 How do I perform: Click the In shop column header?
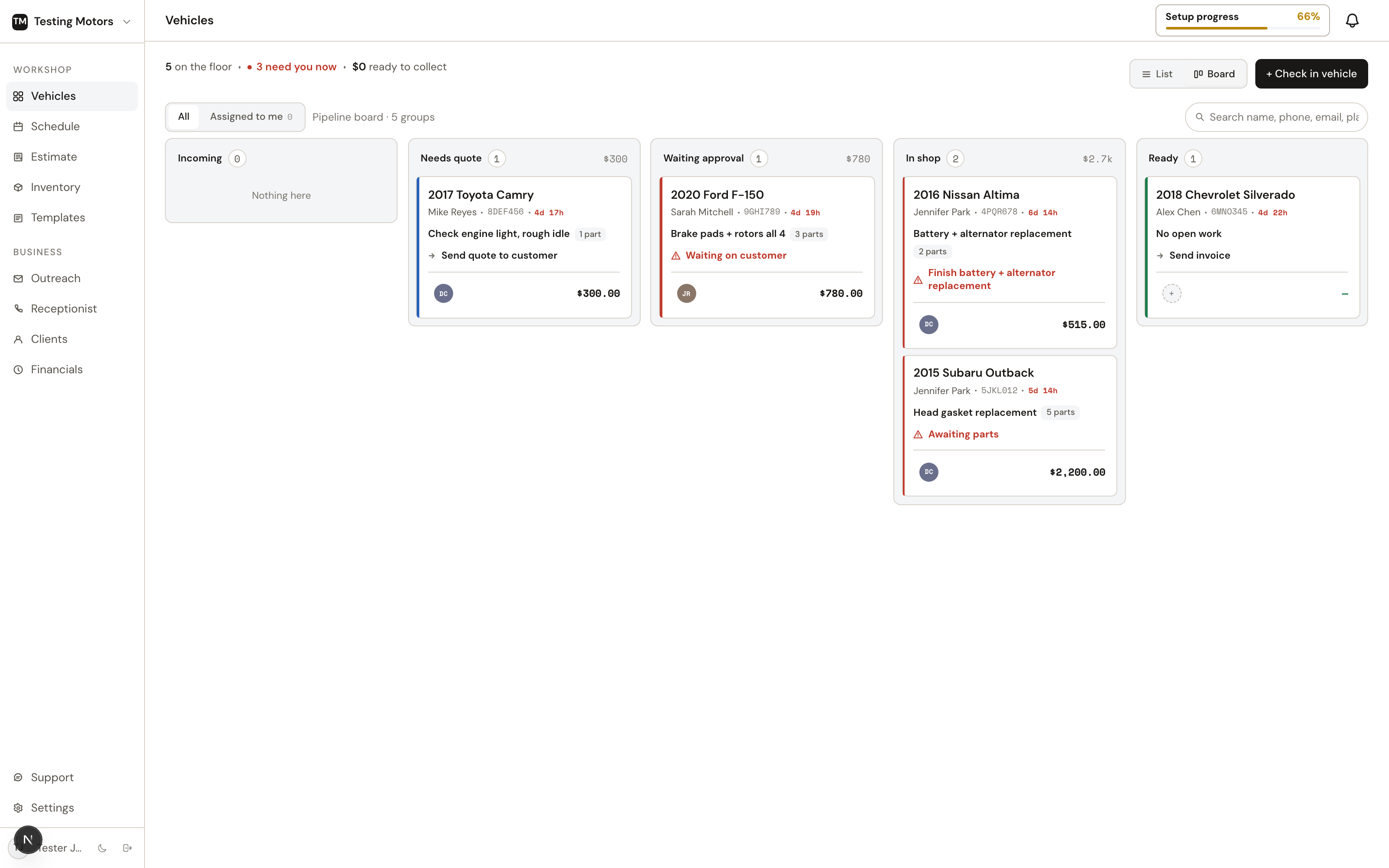click(922, 158)
